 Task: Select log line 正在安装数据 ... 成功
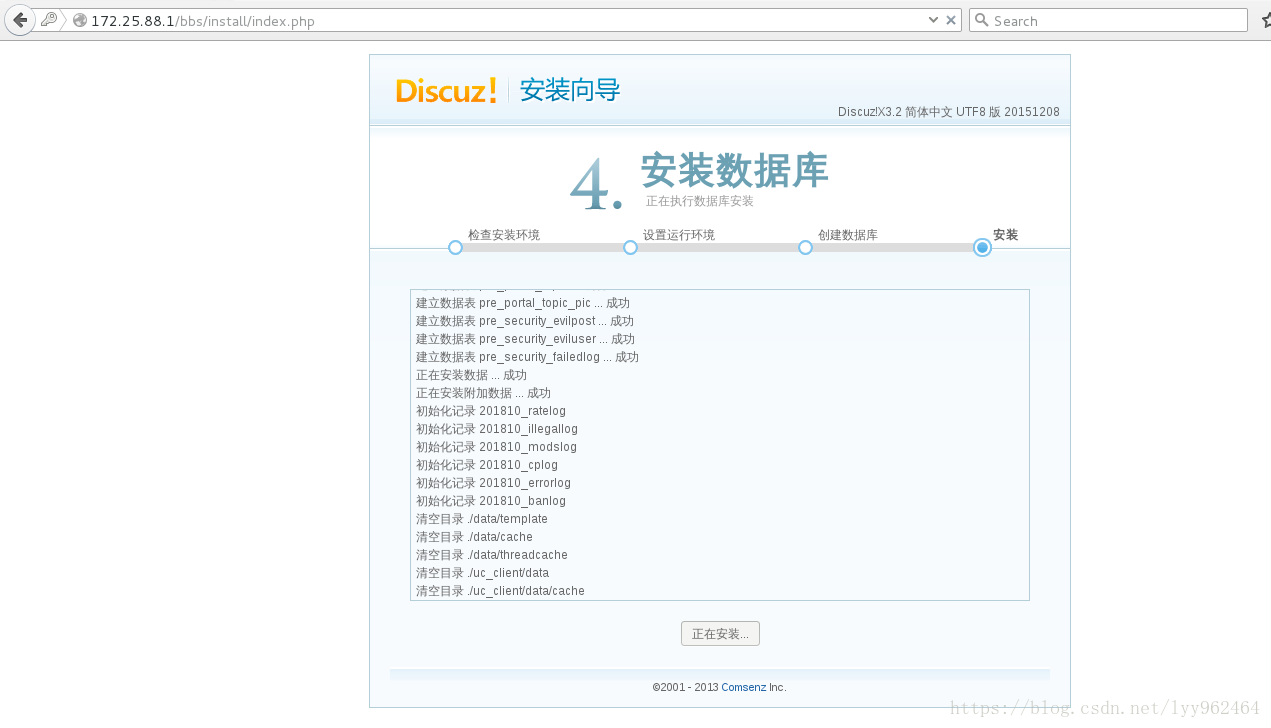[x=471, y=375]
